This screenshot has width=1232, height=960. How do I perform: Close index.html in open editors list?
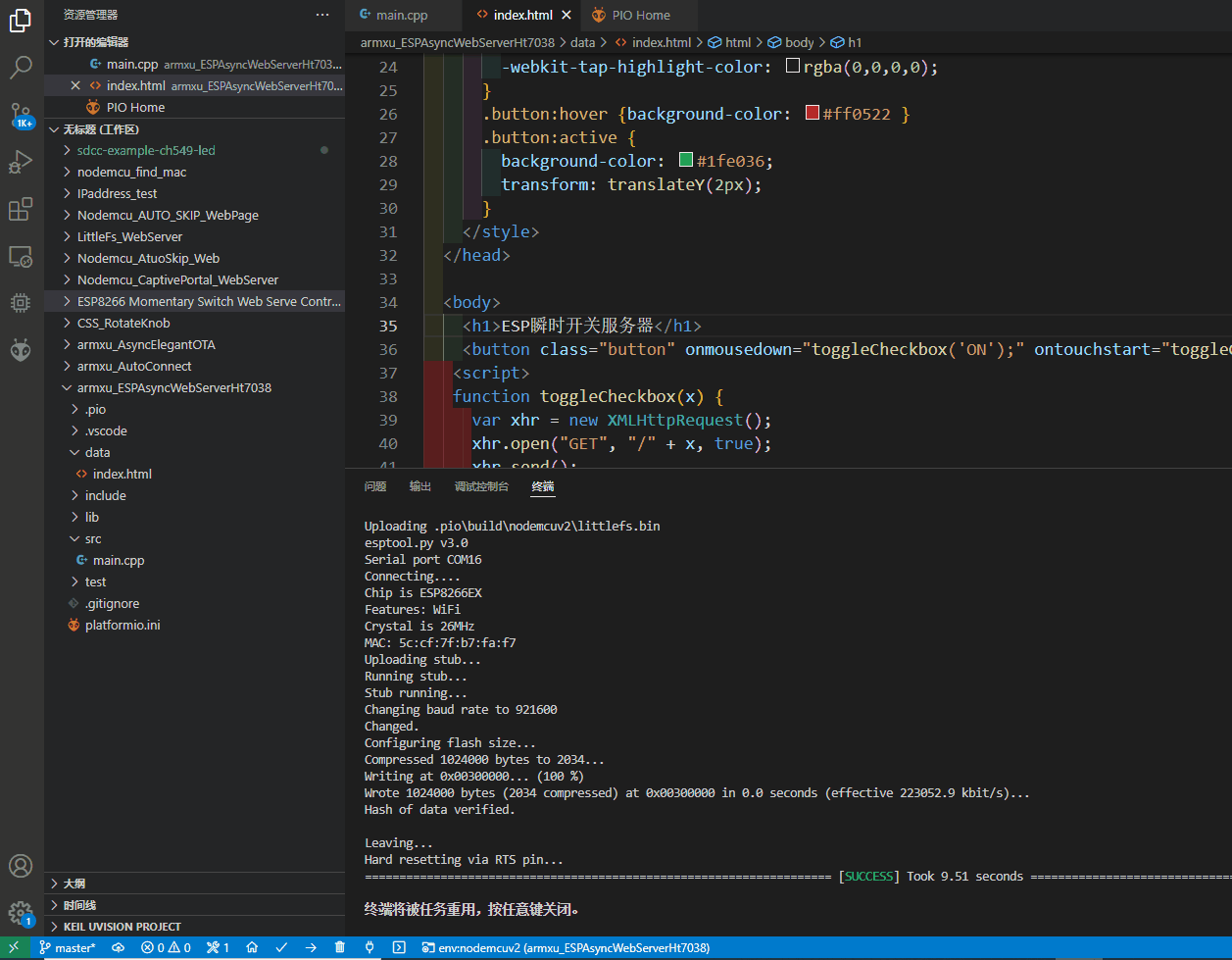(75, 85)
